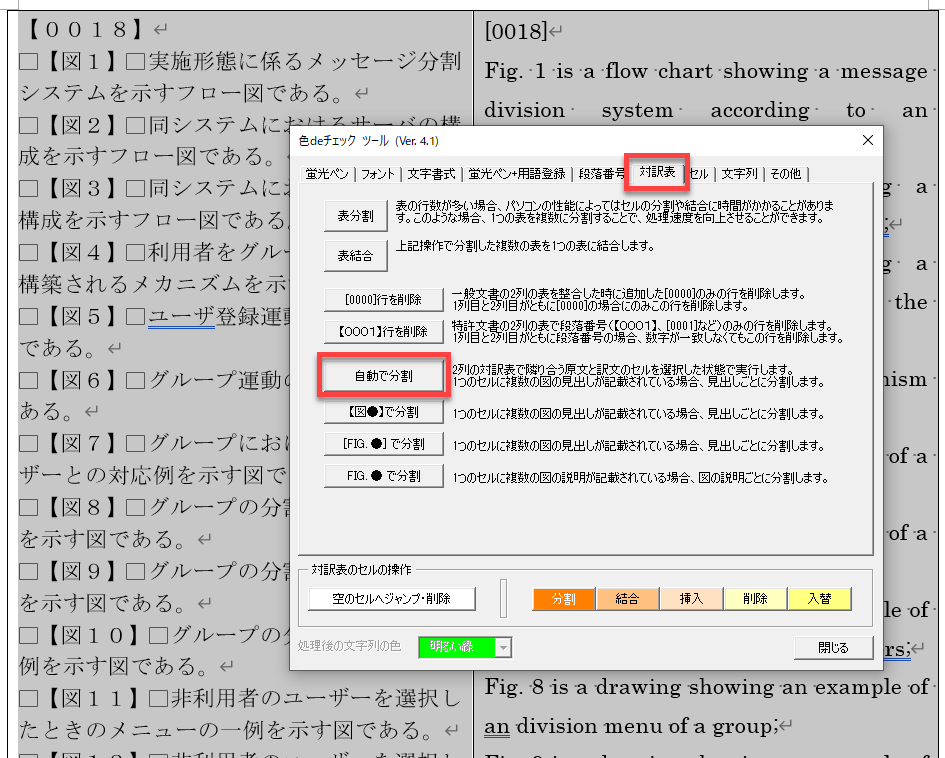The height and width of the screenshot is (758, 945).
Task: Click the 表分割 button
Action: pyautogui.click(x=355, y=215)
